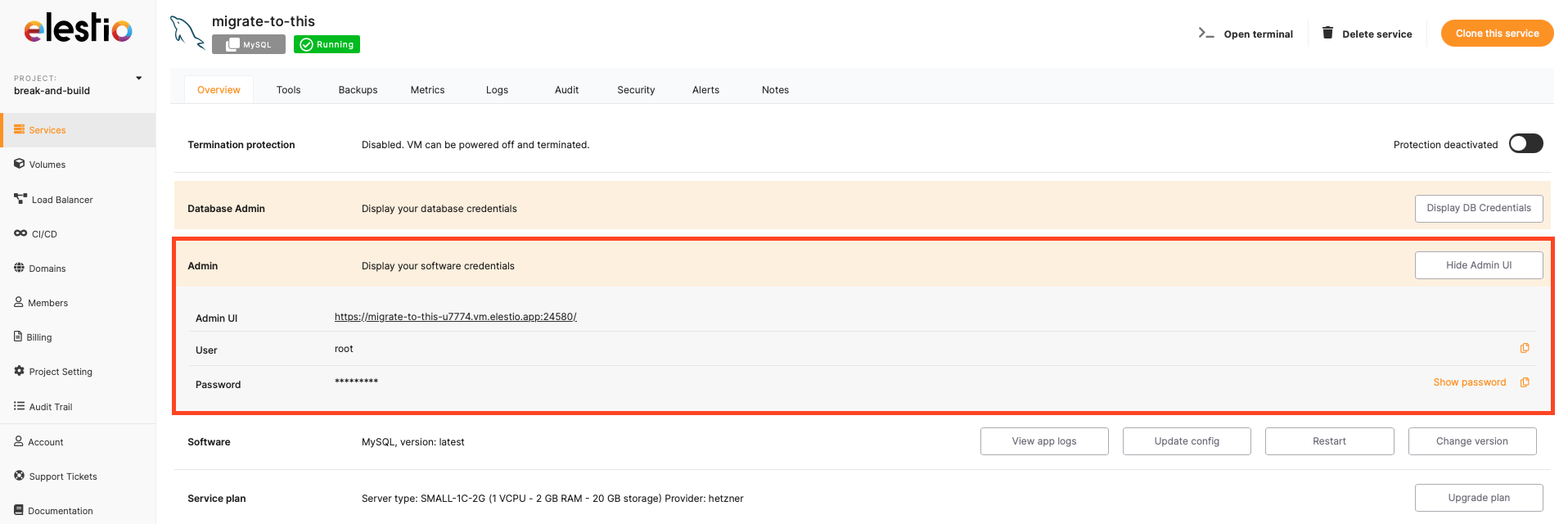
Task: Switch to the Logs tab
Action: (497, 90)
